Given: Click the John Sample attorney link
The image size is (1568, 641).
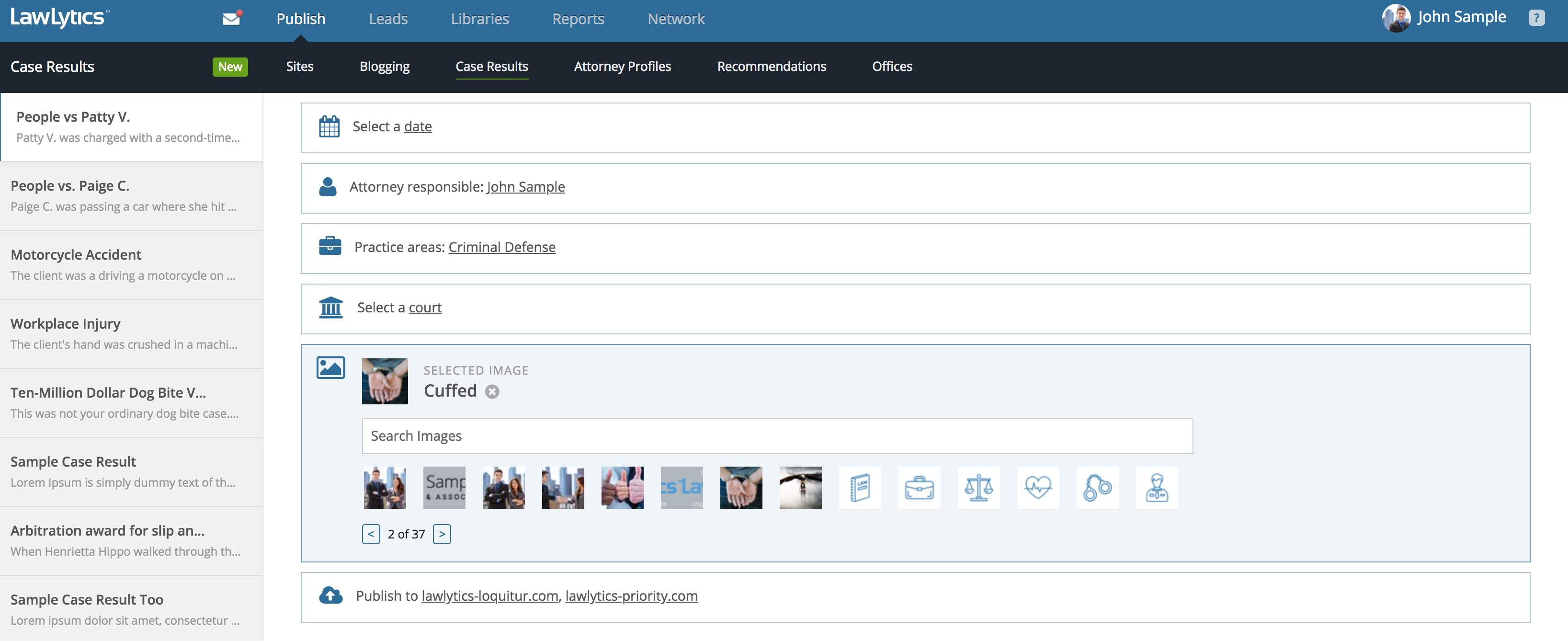Looking at the screenshot, I should pyautogui.click(x=525, y=186).
